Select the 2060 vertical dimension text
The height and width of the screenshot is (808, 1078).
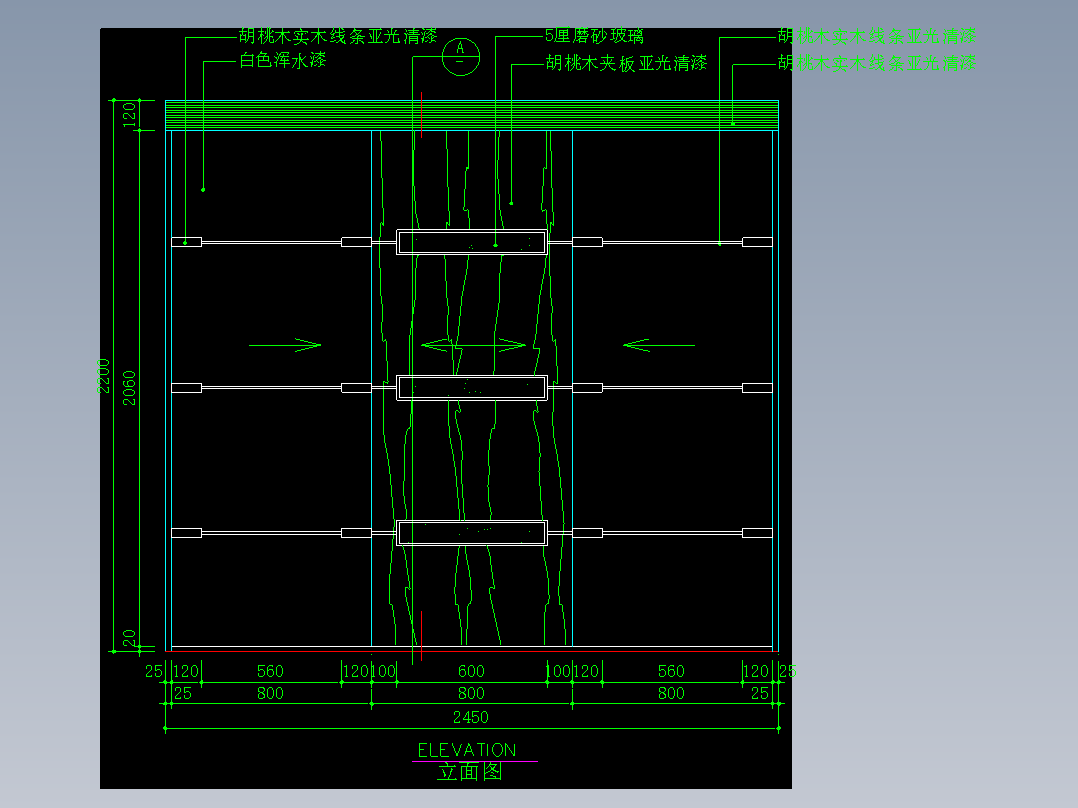(129, 388)
